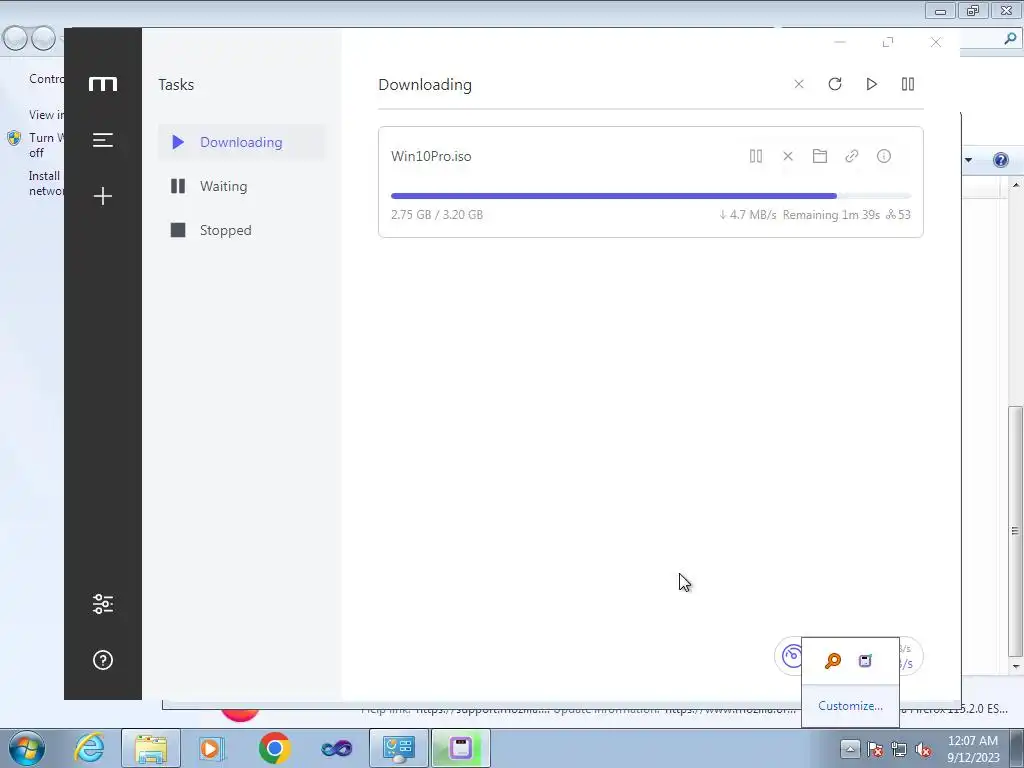Click the Action Center flag tray icon
The image size is (1024, 768).
[875, 749]
